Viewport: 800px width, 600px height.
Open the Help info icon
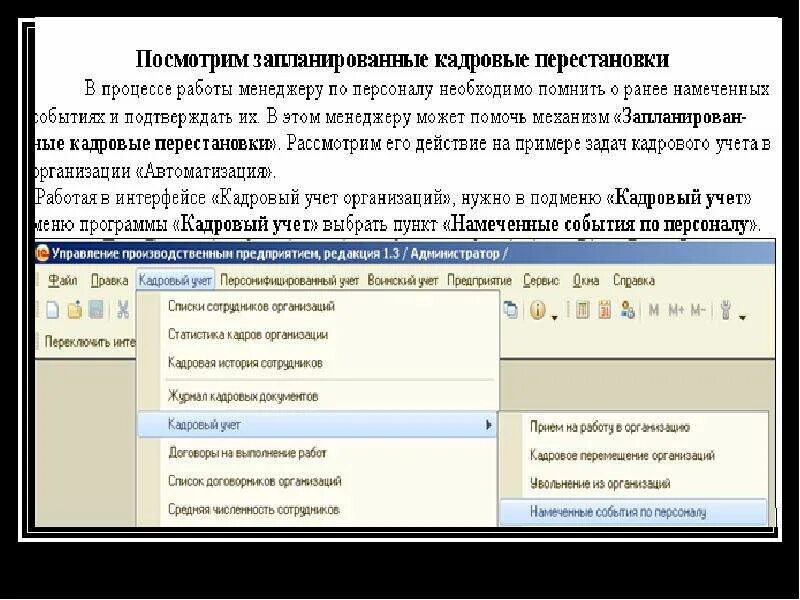coord(537,310)
